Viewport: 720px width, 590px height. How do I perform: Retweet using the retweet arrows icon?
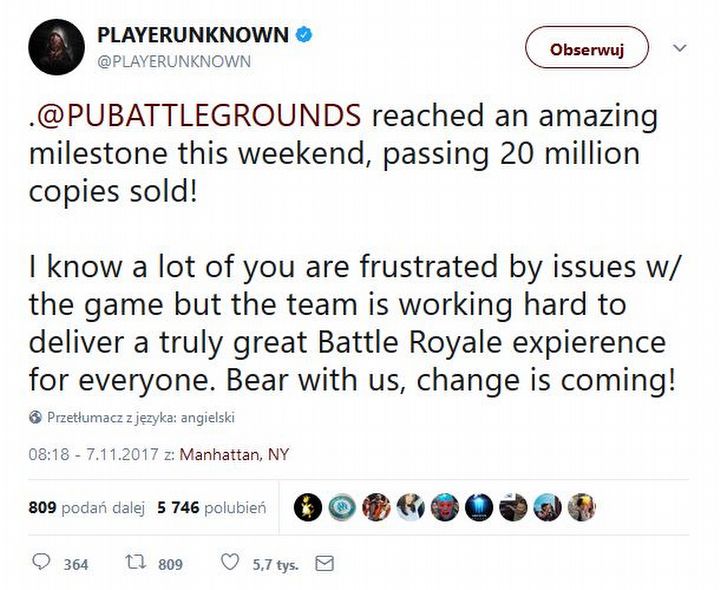tap(136, 564)
